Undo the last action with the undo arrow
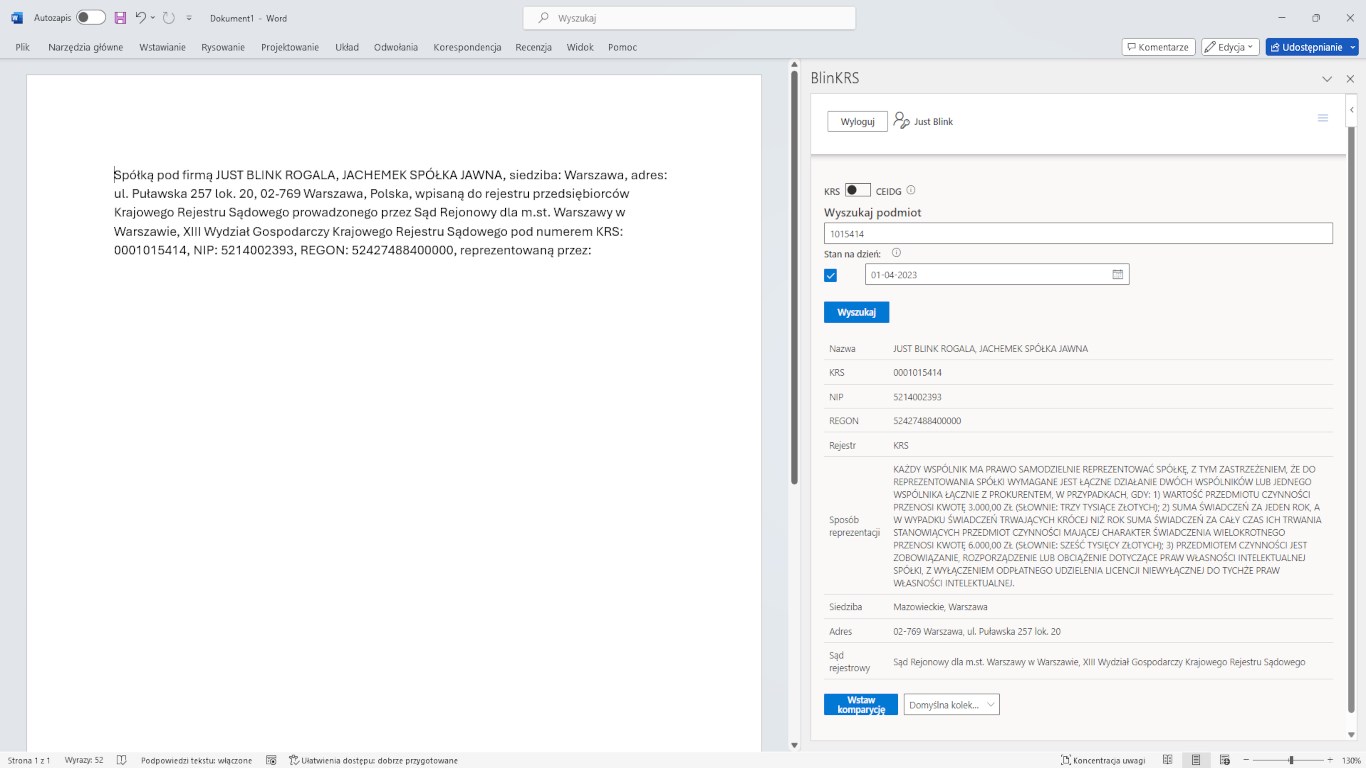The image size is (1366, 768). pos(140,18)
